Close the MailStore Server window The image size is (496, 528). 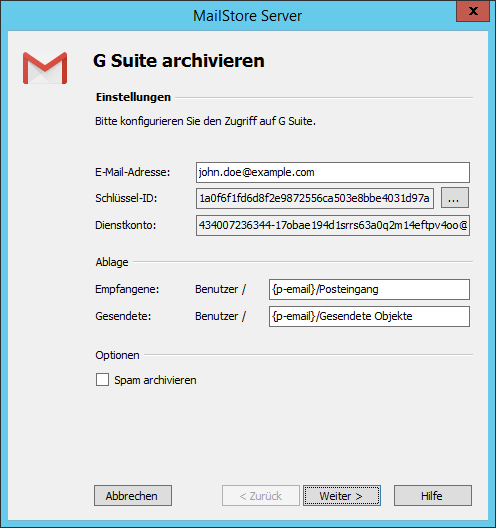coord(473,11)
